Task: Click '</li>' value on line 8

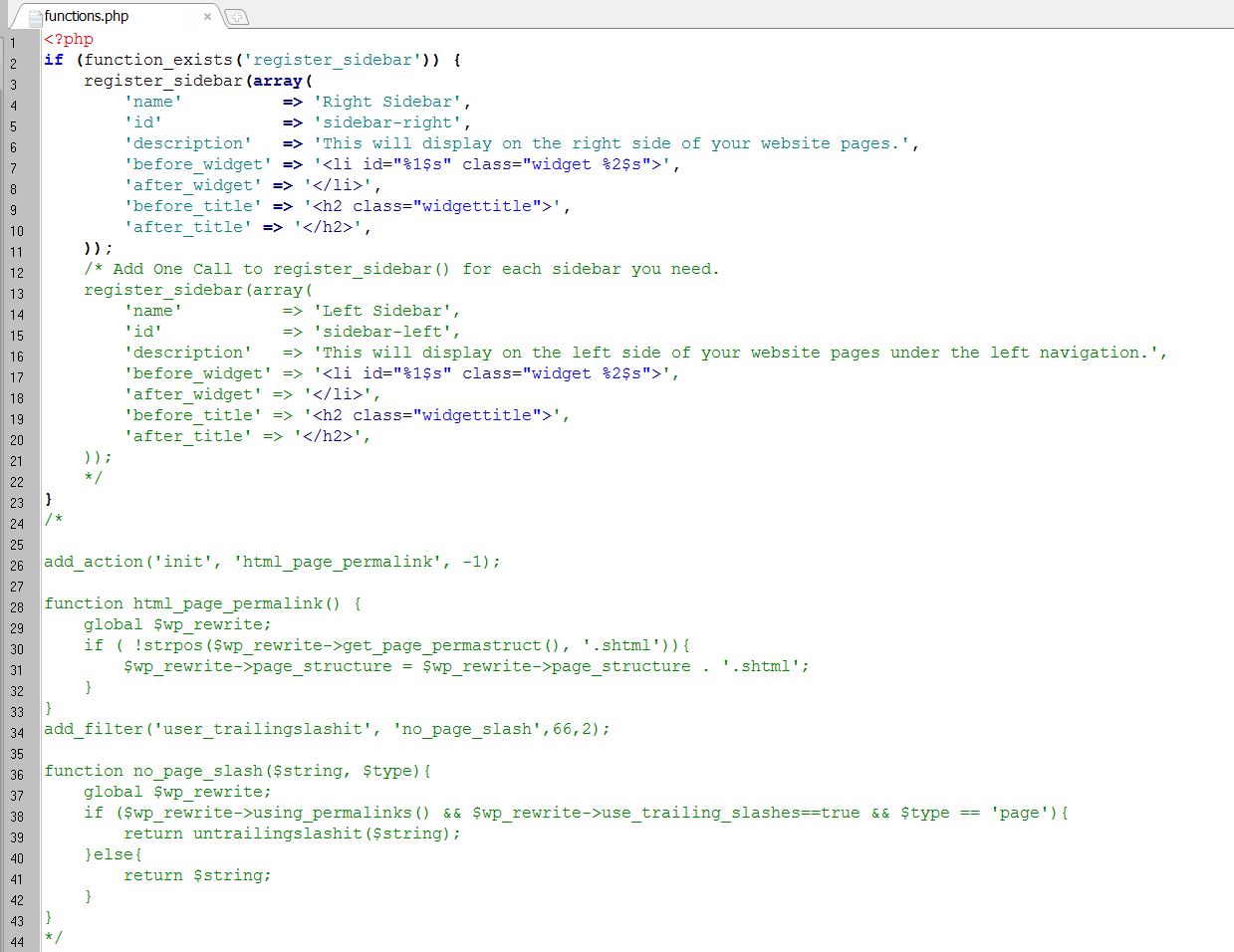Action: [338, 185]
